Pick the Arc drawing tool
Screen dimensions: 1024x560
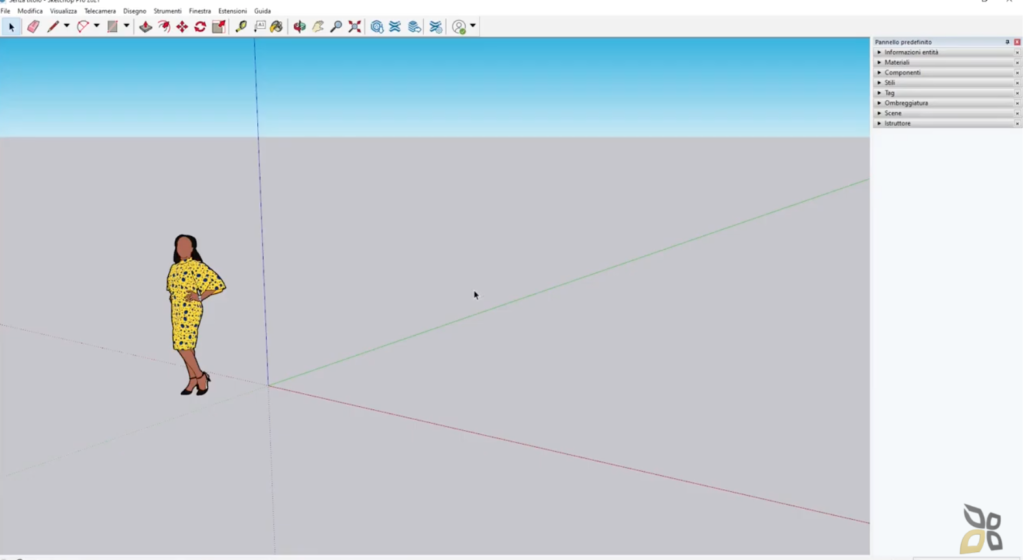pyautogui.click(x=82, y=27)
